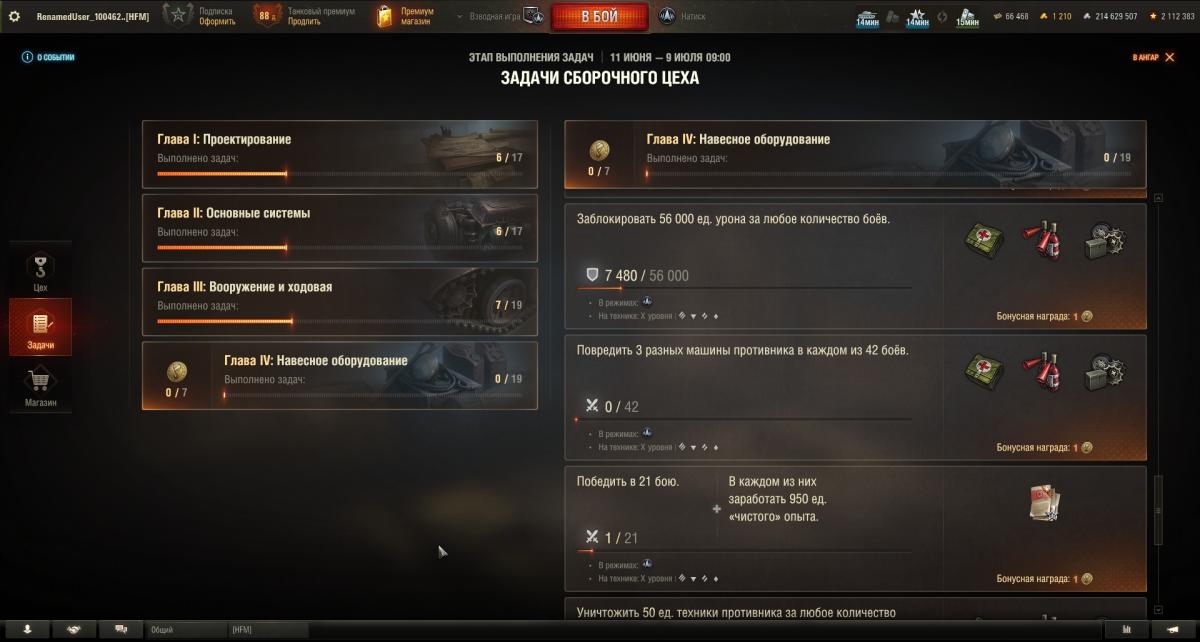Image resolution: width=1200 pixels, height=642 pixels.
Task: Expand Глава III: Вооружение и ходовая chapter
Action: (x=340, y=300)
